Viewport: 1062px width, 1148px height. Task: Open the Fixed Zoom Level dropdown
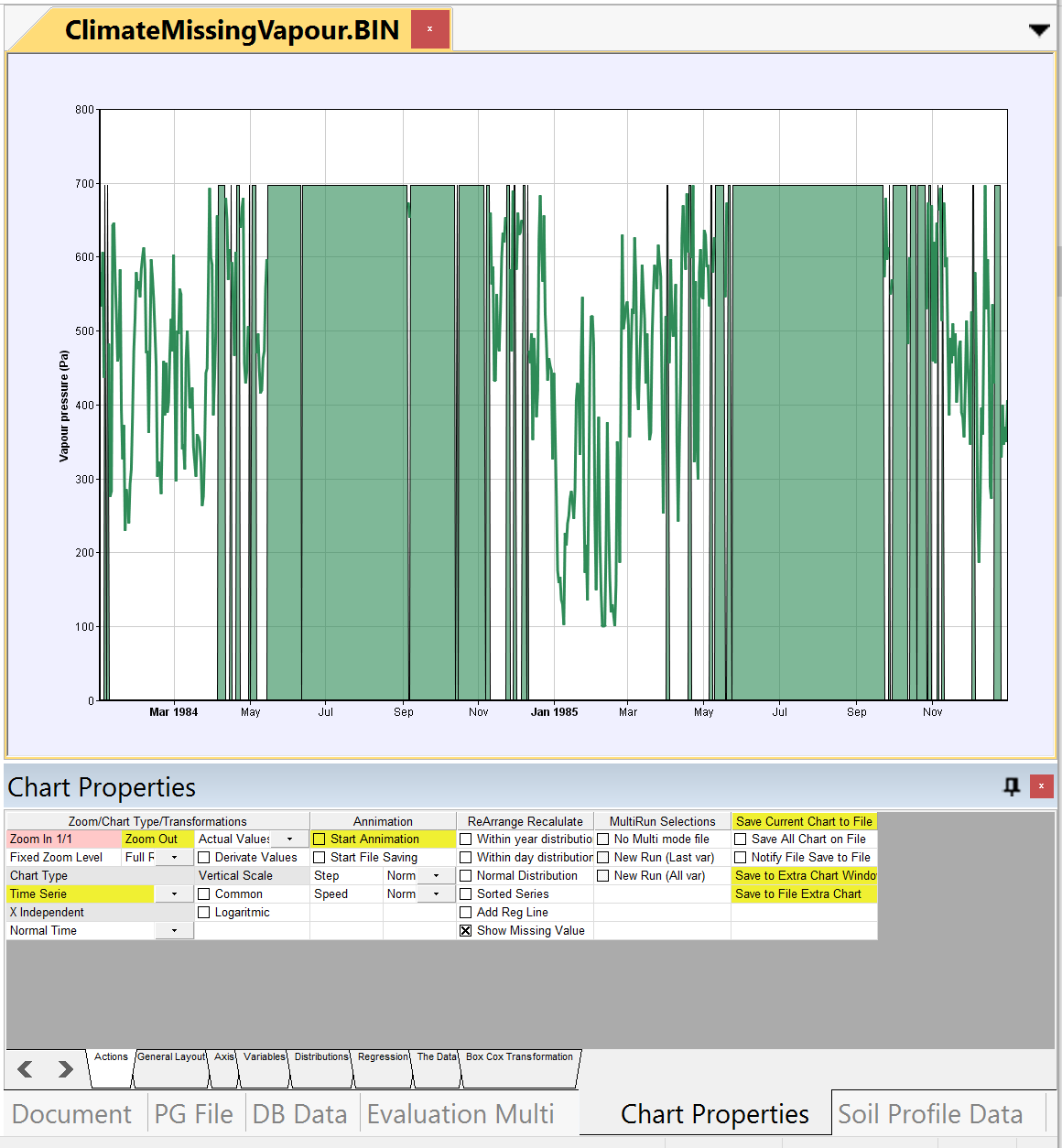174,857
